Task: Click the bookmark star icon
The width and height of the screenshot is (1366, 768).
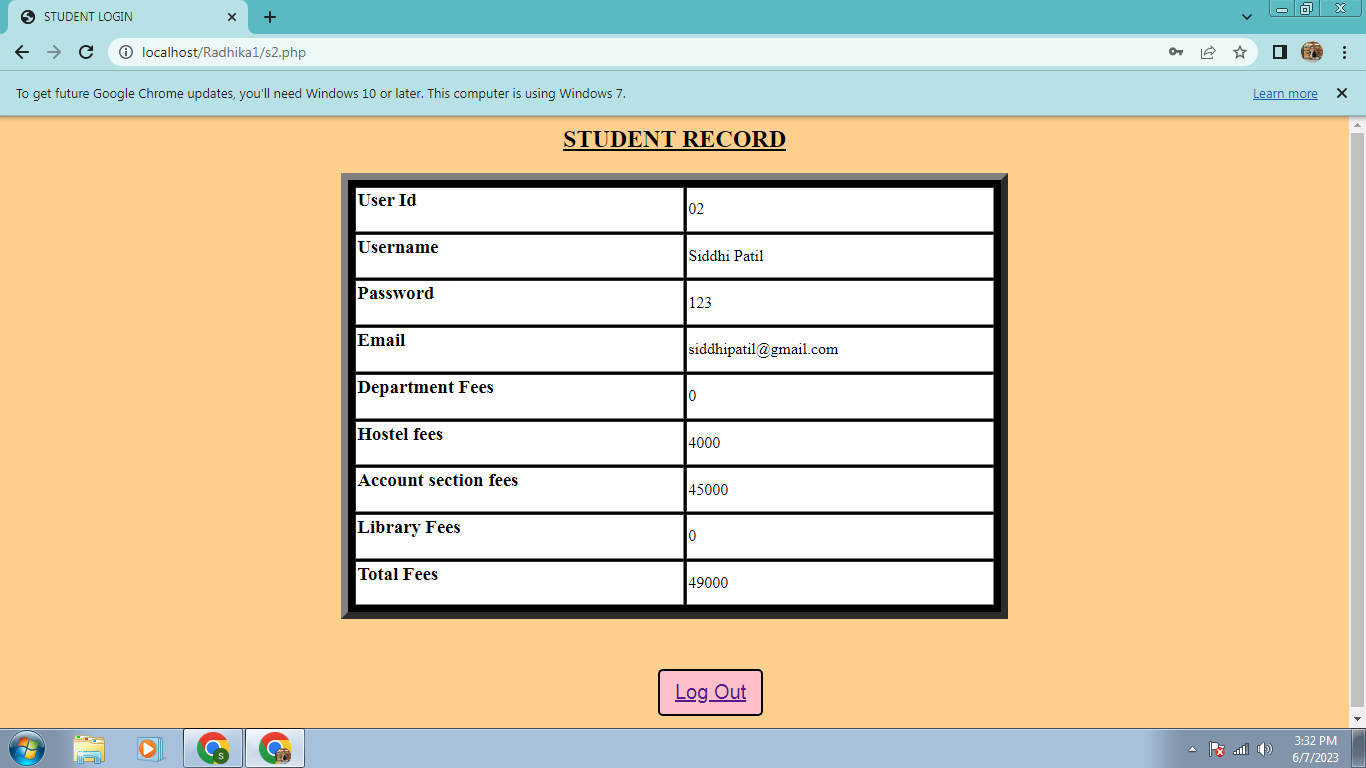Action: 1240,52
